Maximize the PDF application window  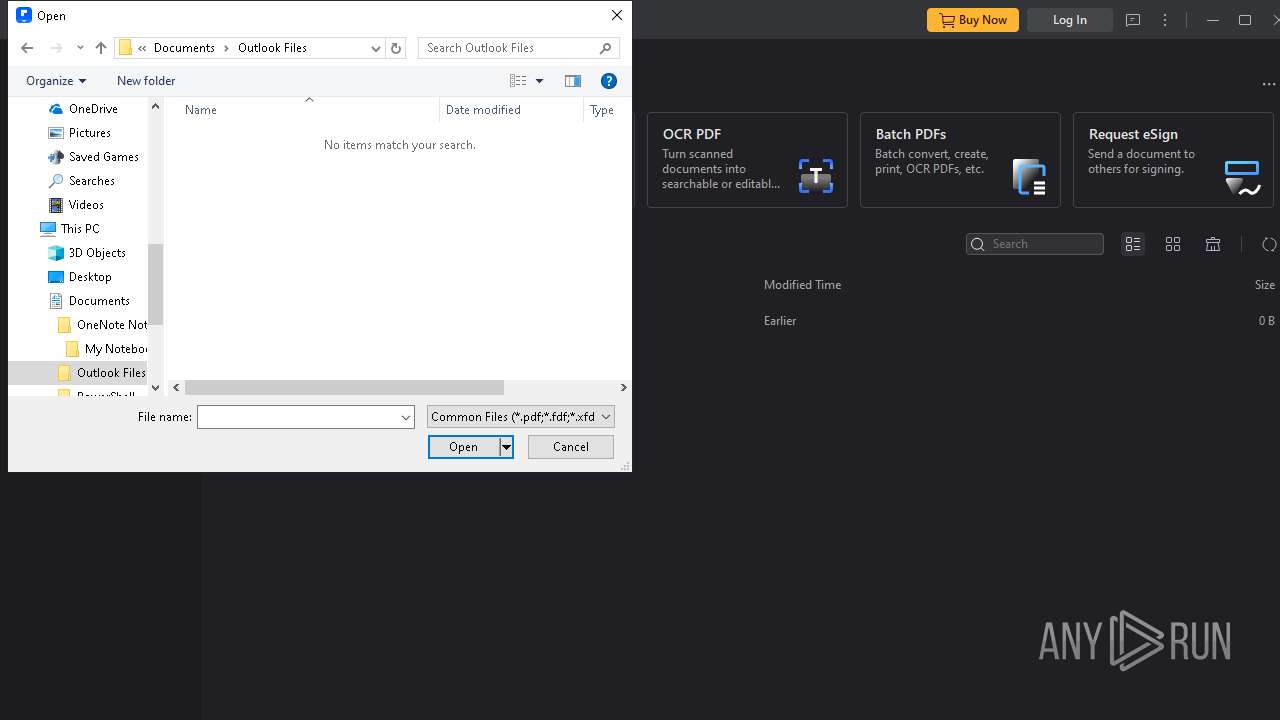[x=1245, y=20]
